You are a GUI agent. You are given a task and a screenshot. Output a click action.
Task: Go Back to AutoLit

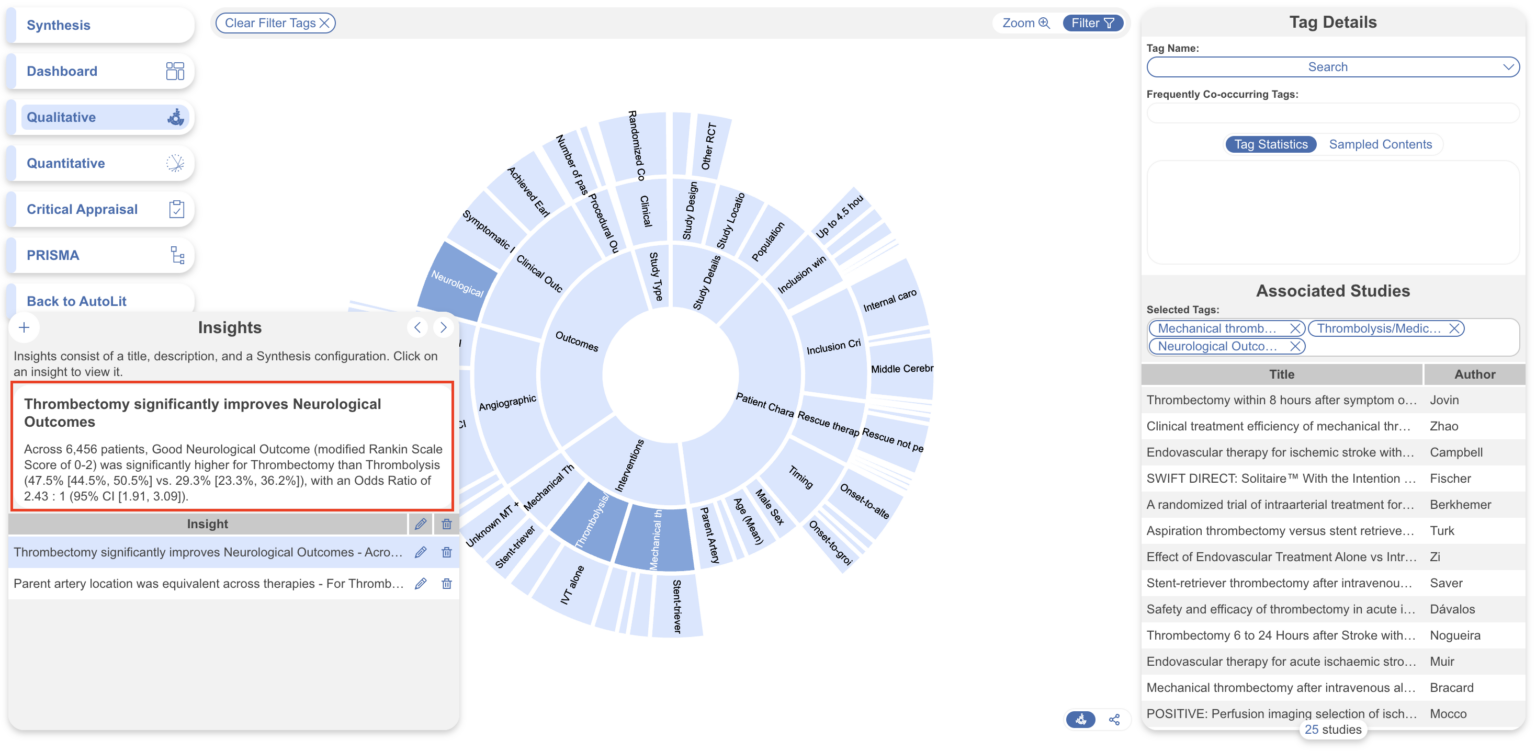[x=100, y=300]
